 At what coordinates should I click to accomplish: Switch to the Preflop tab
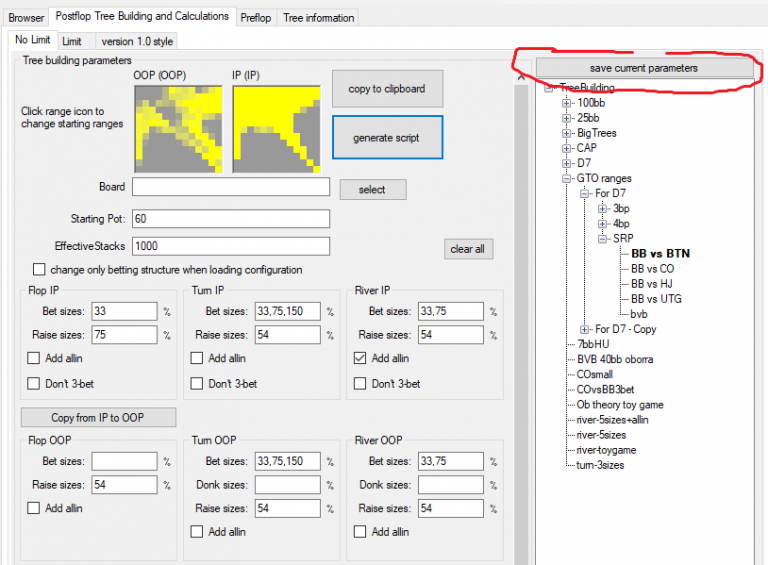point(255,18)
